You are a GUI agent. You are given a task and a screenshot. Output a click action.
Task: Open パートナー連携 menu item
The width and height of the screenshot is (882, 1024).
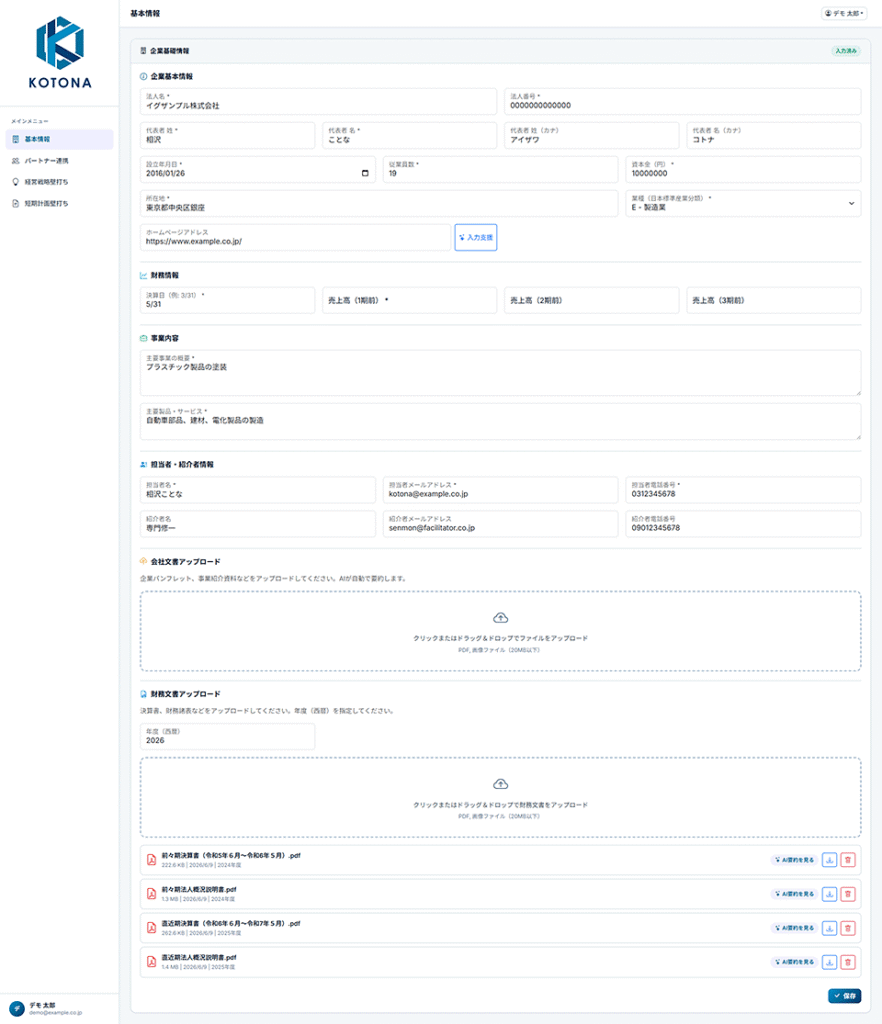59,161
